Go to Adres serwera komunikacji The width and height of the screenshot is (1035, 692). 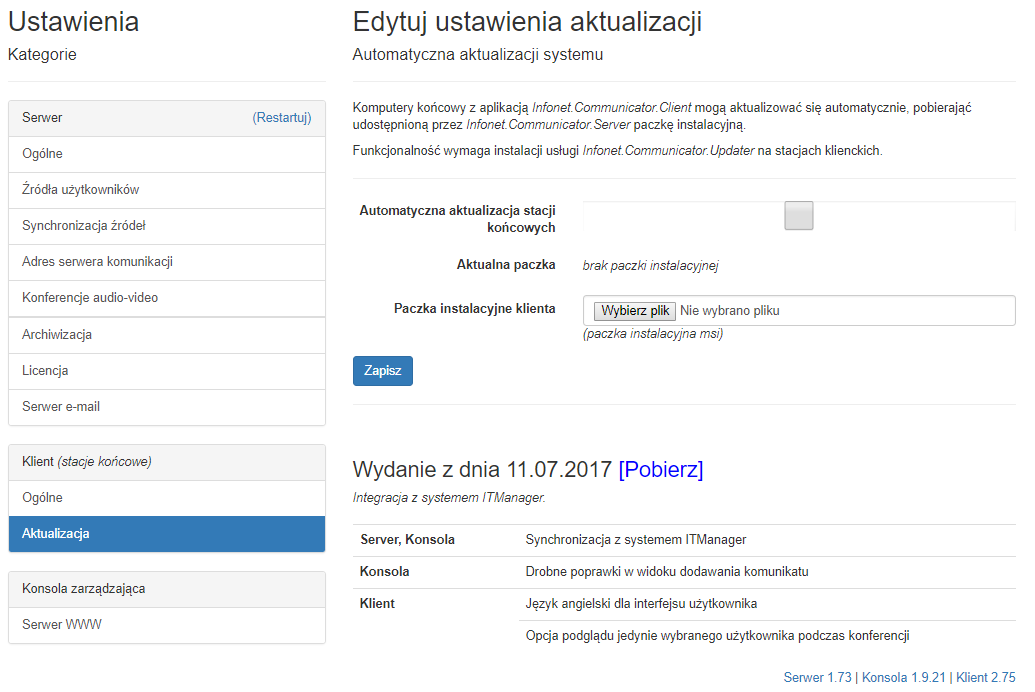[x=97, y=262]
